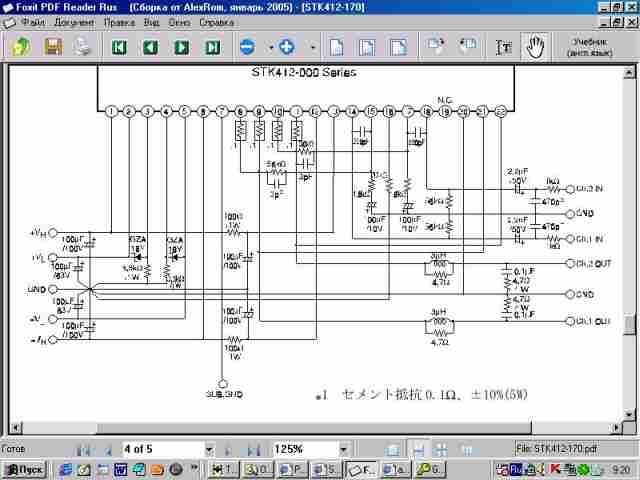Click the Пуск start button
This screenshot has width=640, height=480.
pos(25,469)
